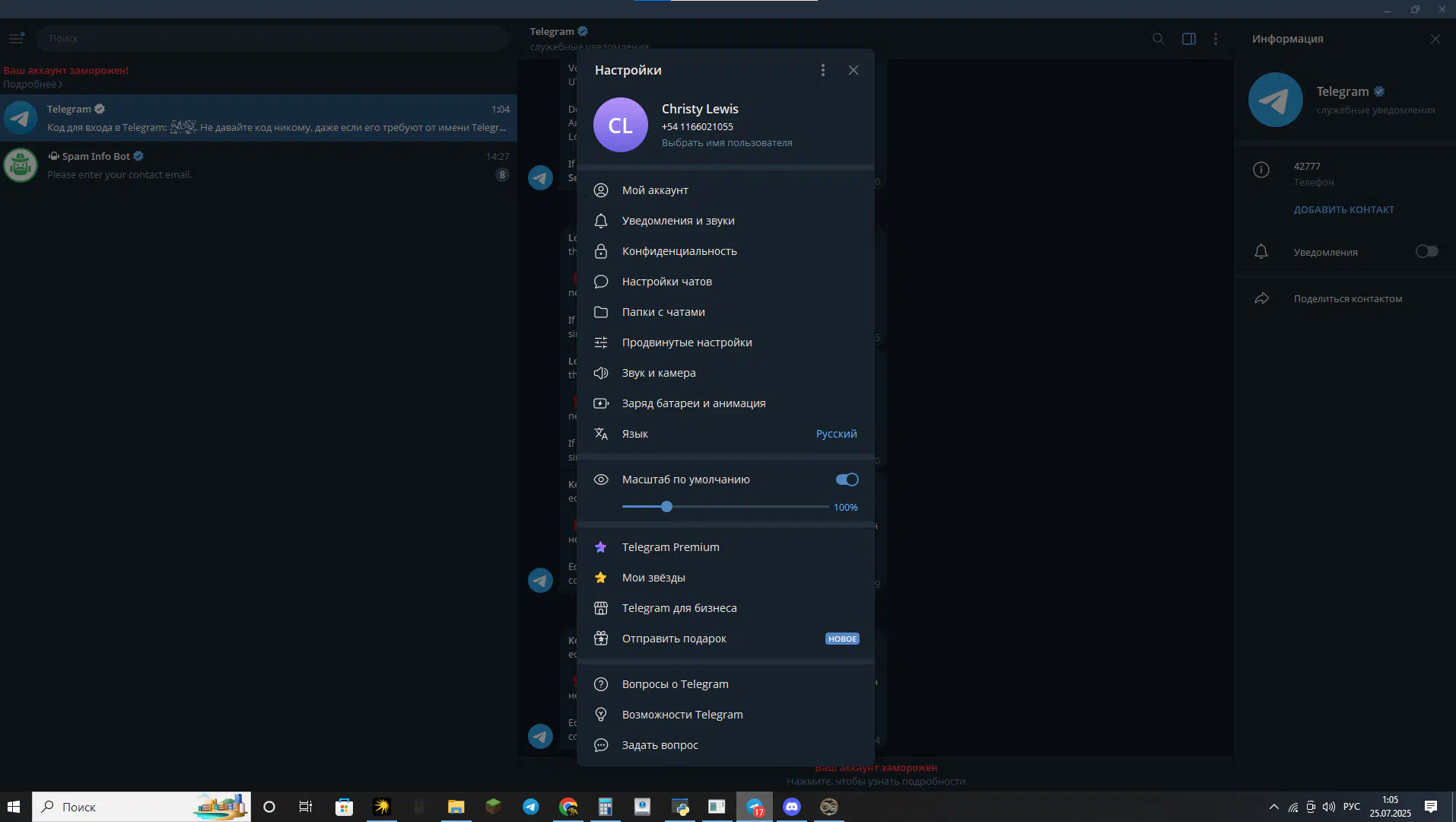Open the settings three-dot menu
This screenshot has height=822, width=1456.
point(822,70)
